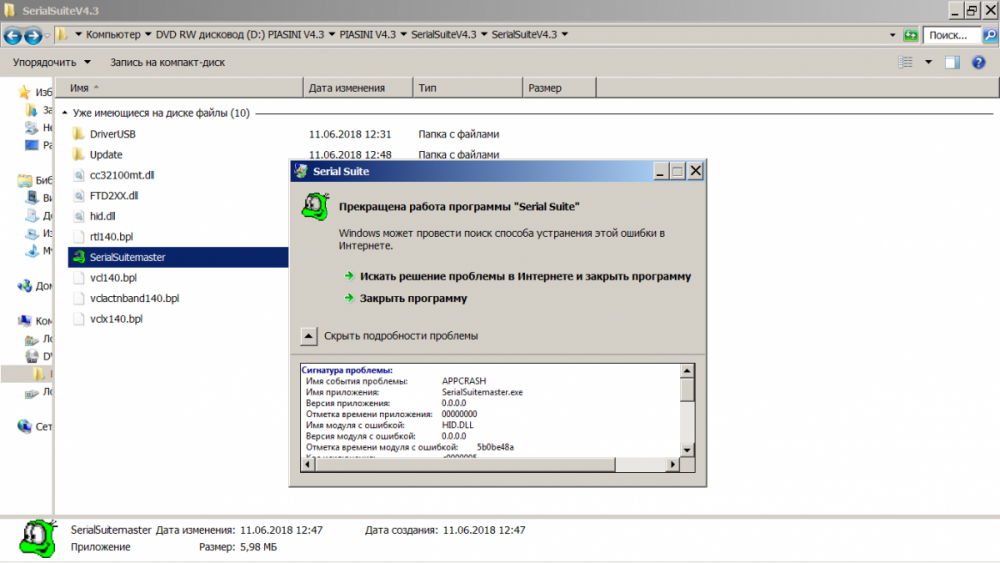
Task: Click APPCRASH value in problem signature
Action: coord(464,381)
